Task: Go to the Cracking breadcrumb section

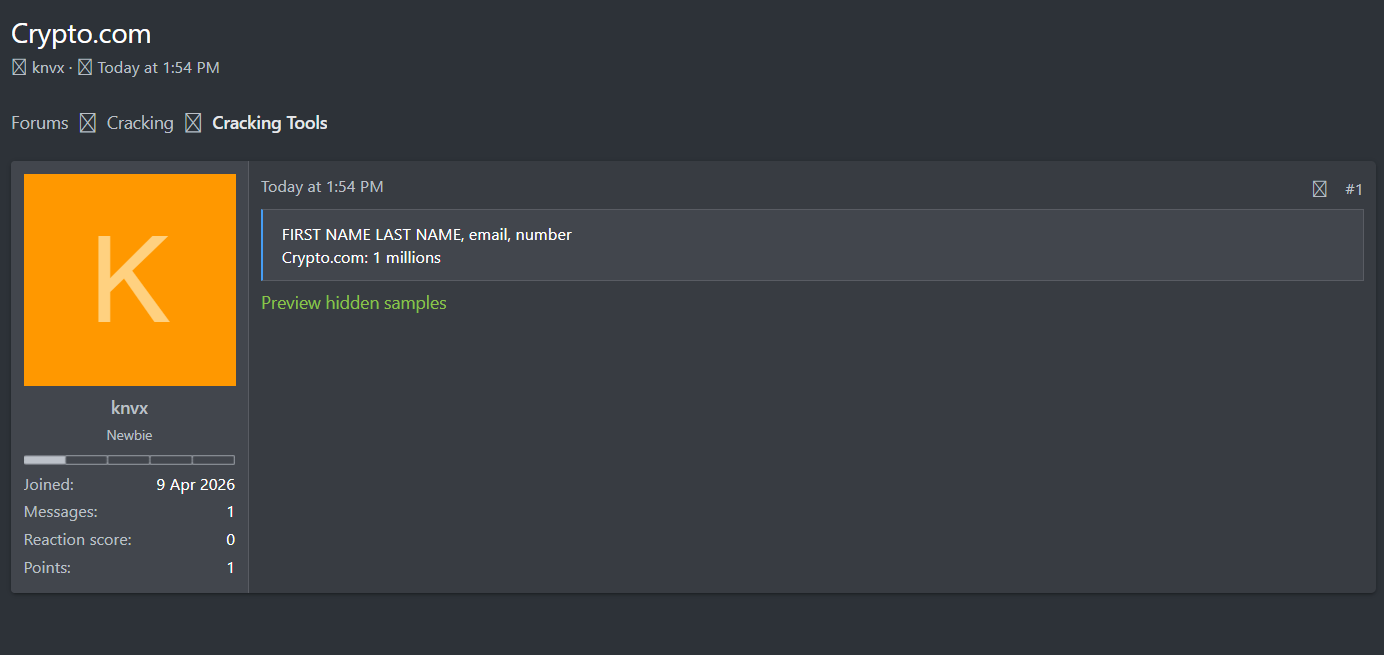Action: (140, 123)
